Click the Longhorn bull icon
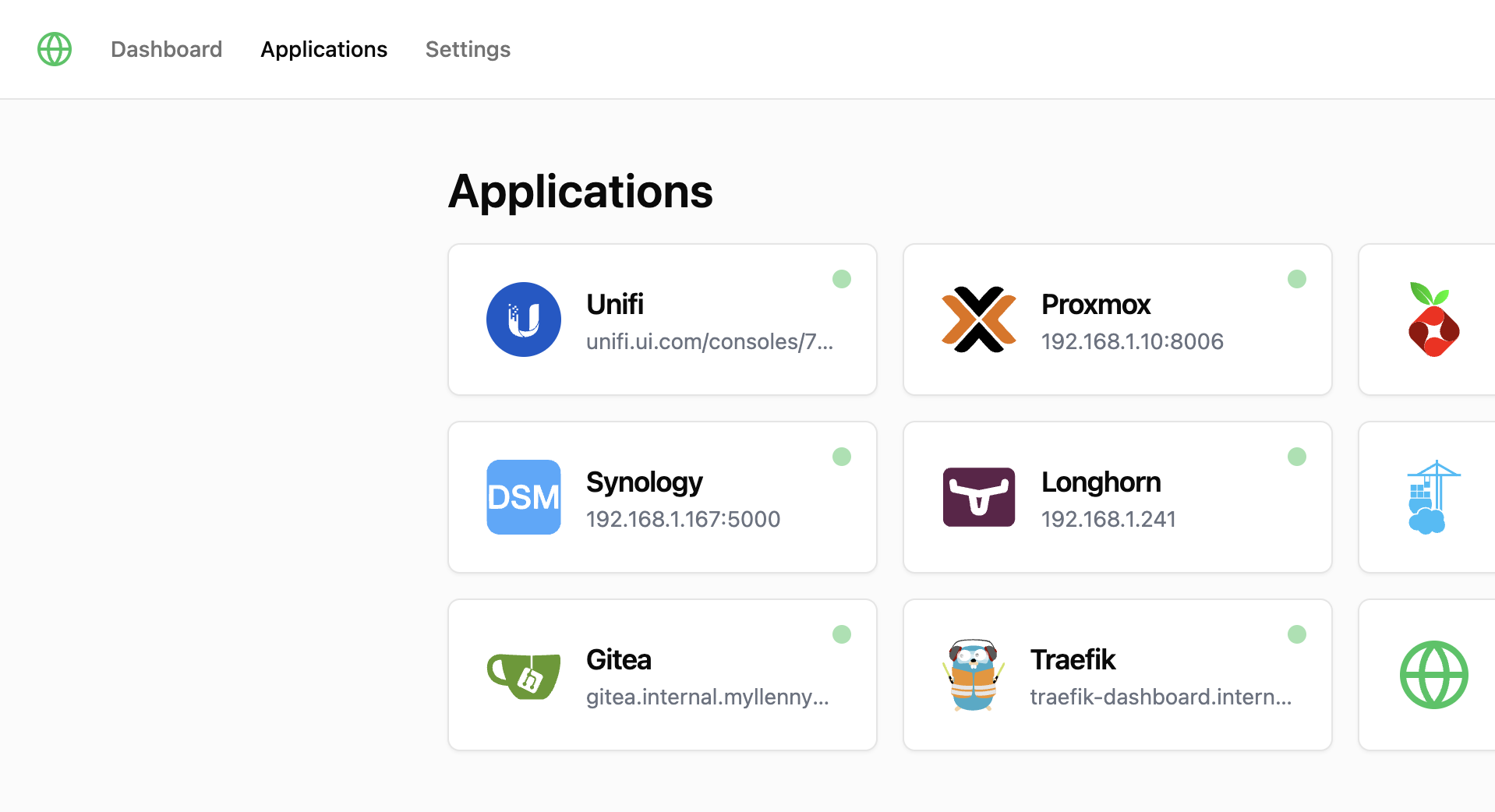The width and height of the screenshot is (1495, 812). click(978, 497)
